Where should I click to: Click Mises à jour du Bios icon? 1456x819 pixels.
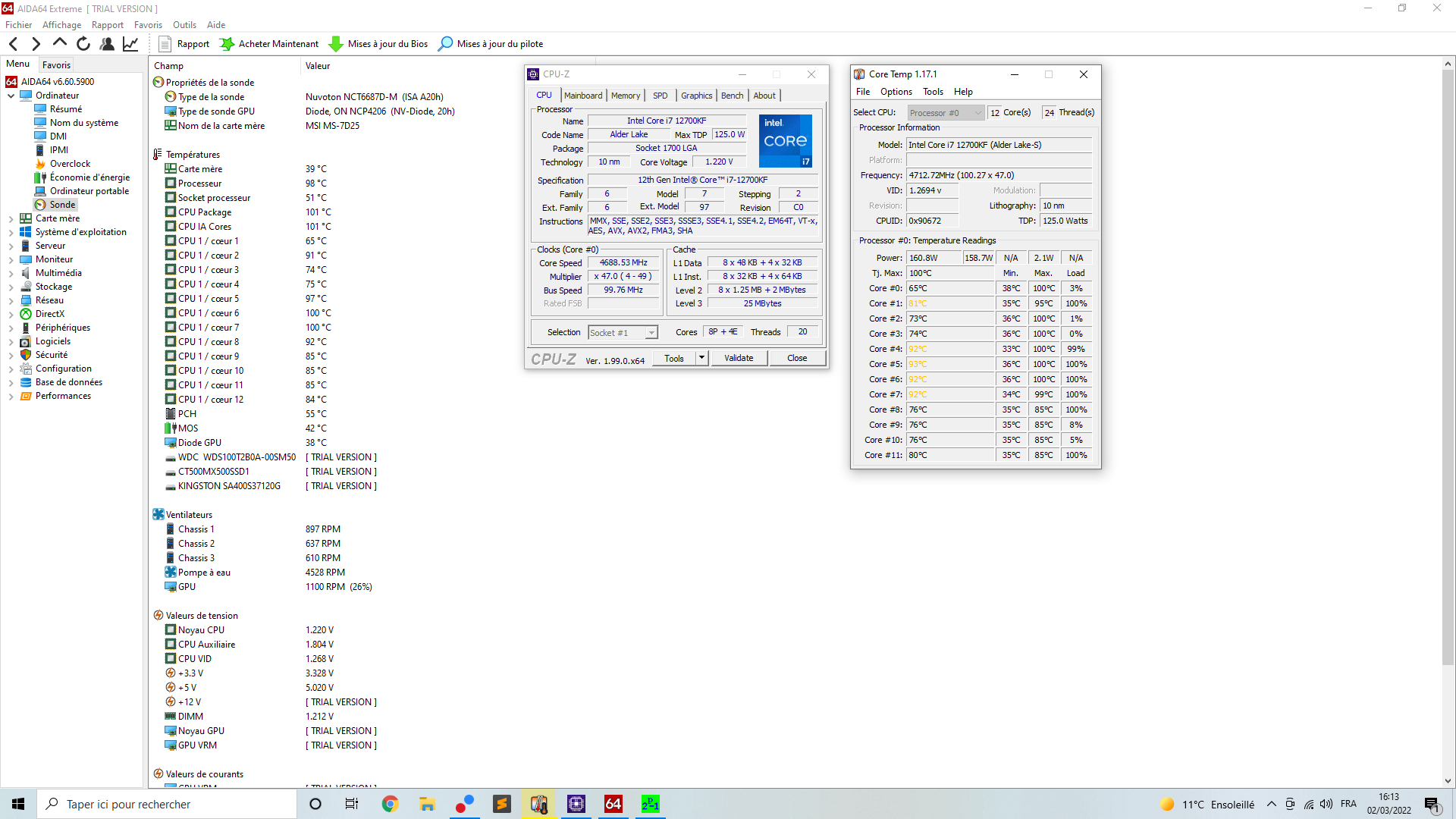click(335, 44)
